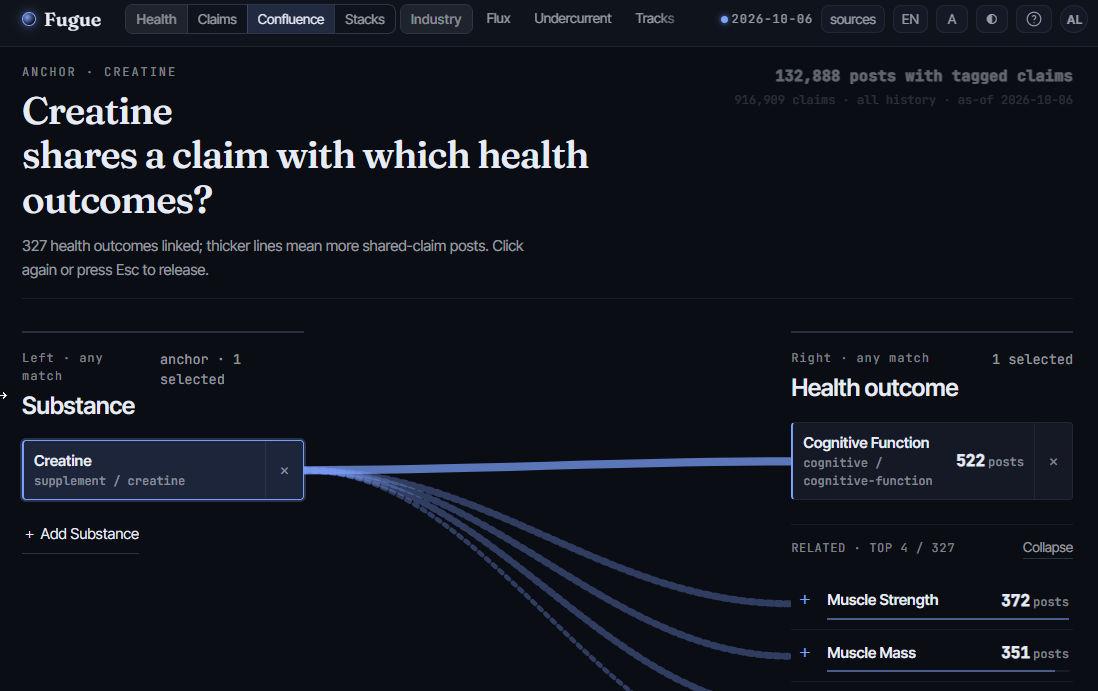1098x691 pixels.
Task: Switch to the Health tab
Action: point(156,19)
